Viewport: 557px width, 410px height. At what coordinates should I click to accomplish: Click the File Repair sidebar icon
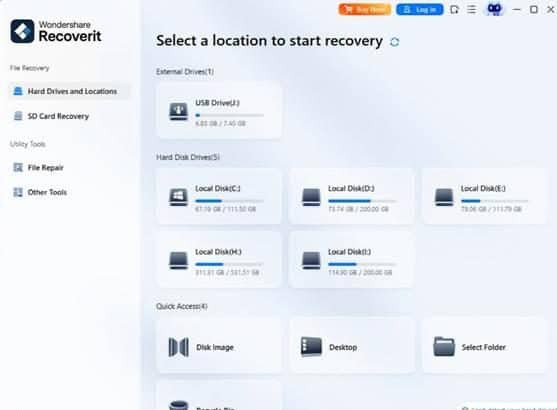(18, 167)
